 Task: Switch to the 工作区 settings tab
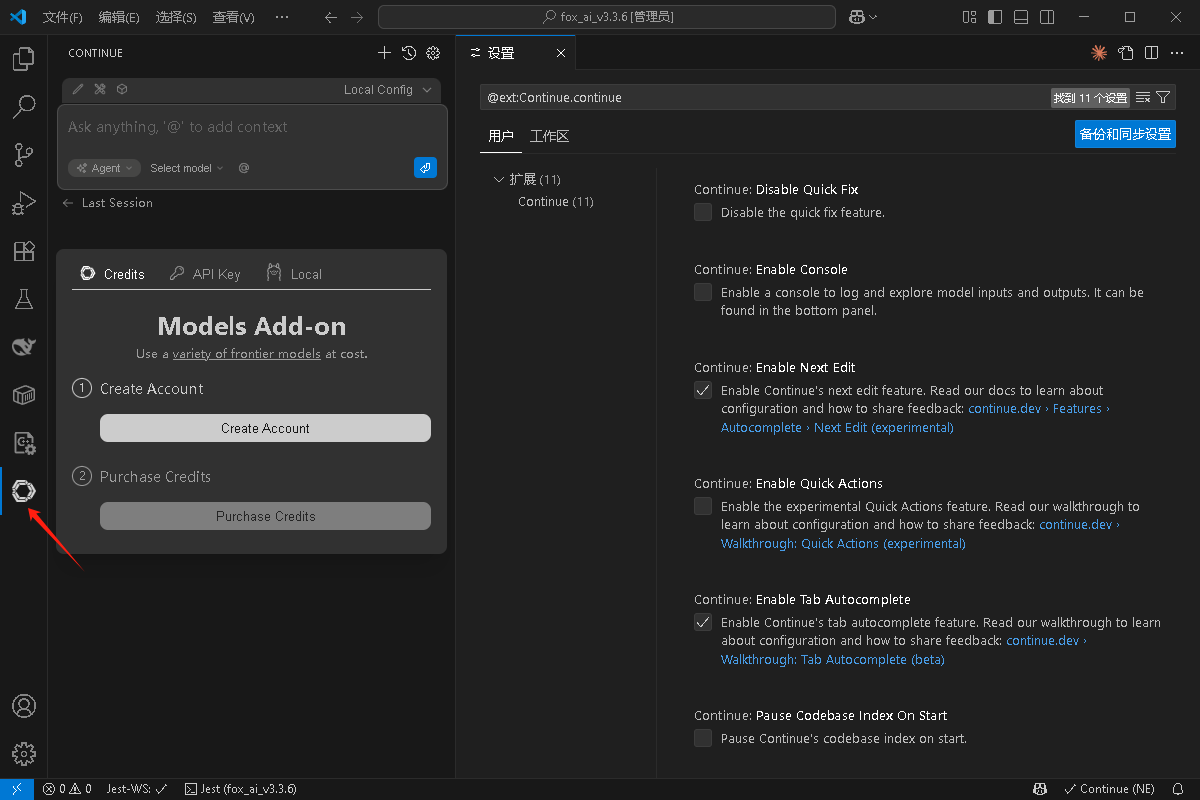[x=549, y=136]
